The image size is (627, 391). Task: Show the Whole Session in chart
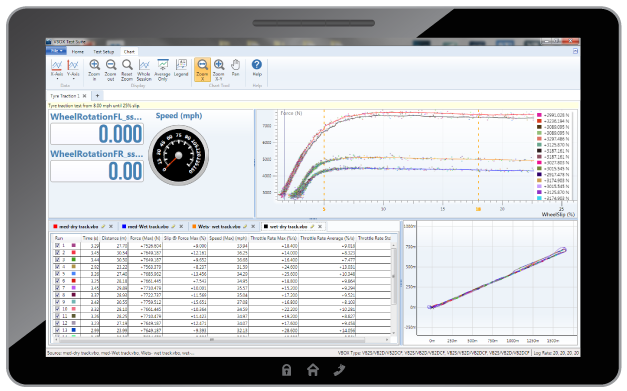coord(144,70)
